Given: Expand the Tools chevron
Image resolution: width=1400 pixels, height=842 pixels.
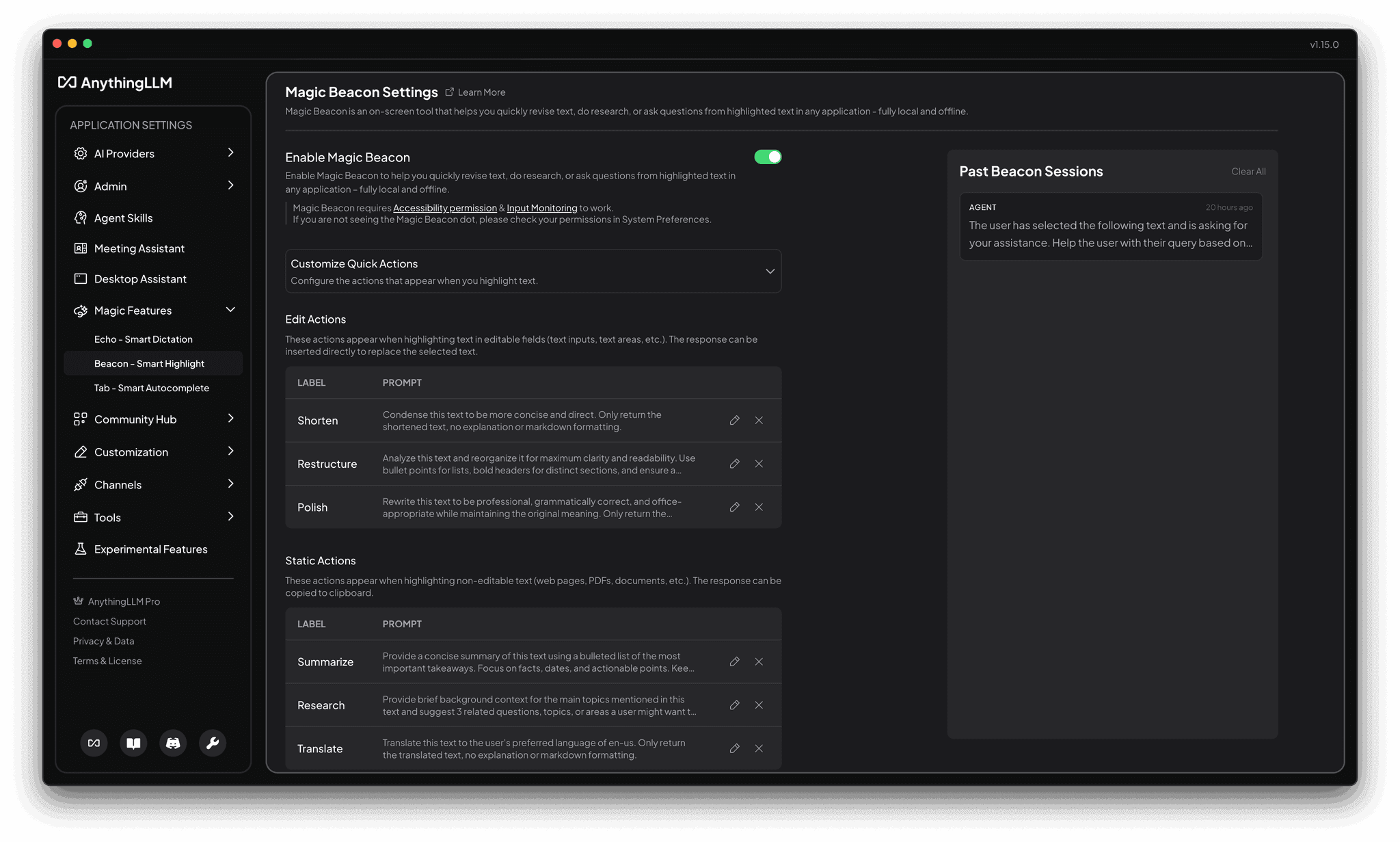Looking at the screenshot, I should click(230, 516).
